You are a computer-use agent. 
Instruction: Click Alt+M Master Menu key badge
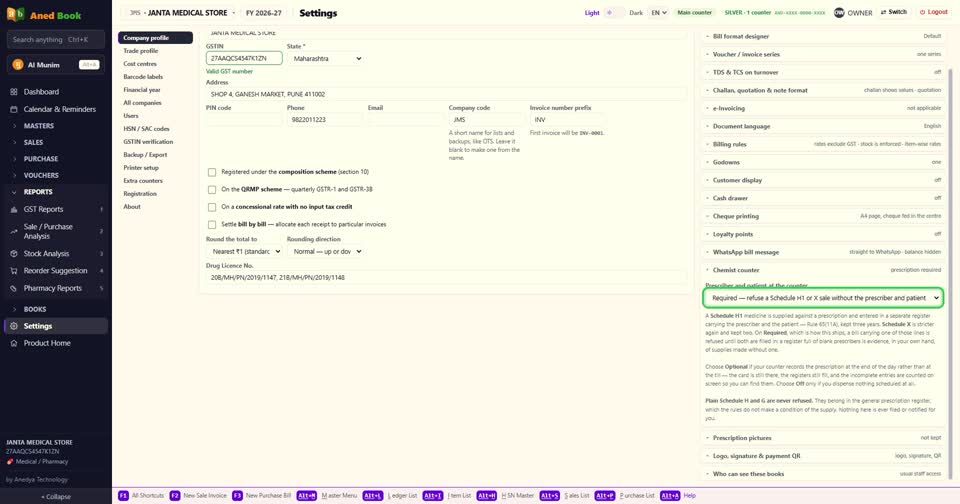307,495
